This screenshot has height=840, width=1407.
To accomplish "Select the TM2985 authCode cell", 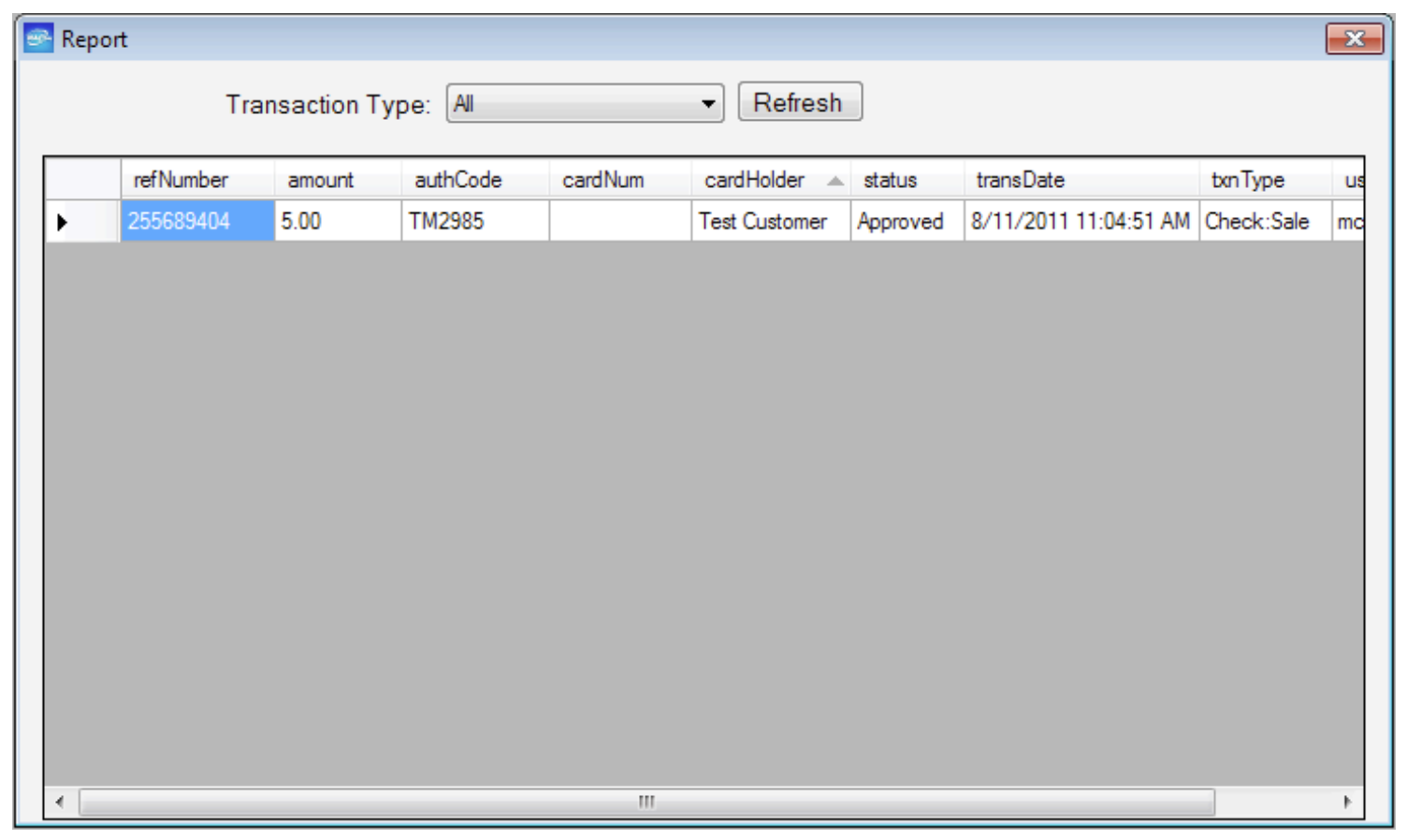I will pyautogui.click(x=474, y=222).
